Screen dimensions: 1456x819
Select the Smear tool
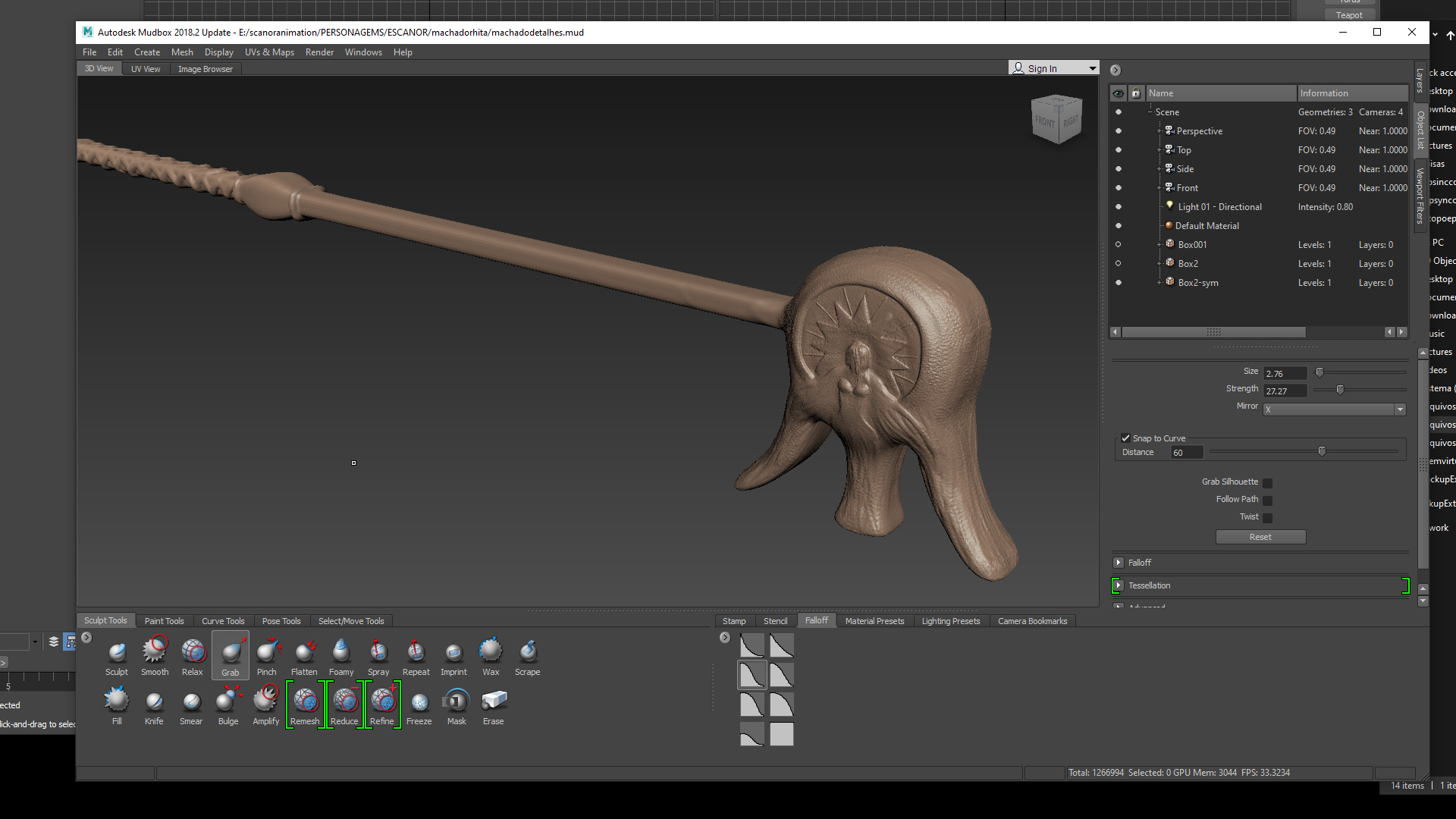pos(191,706)
